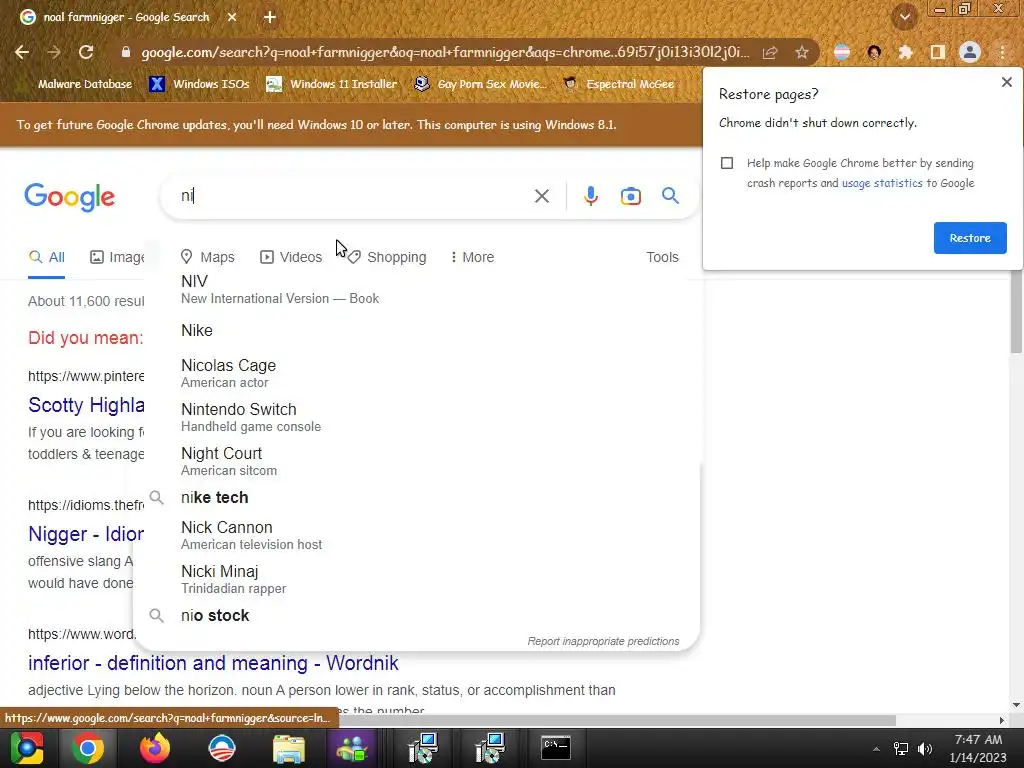Choose the Night Court suggestion

pos(417,461)
